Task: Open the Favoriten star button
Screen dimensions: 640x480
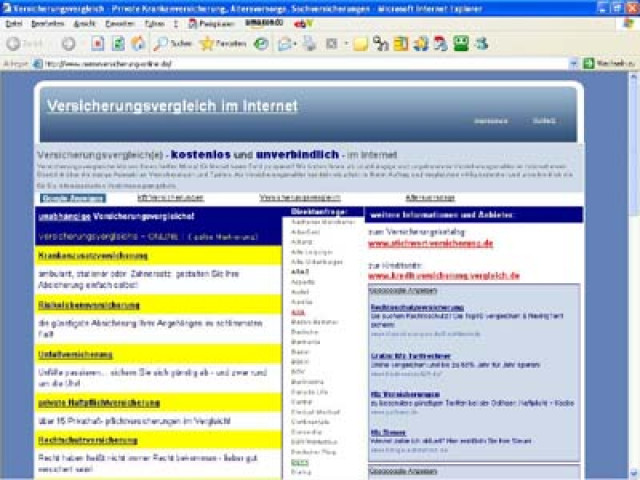Action: 223,44
